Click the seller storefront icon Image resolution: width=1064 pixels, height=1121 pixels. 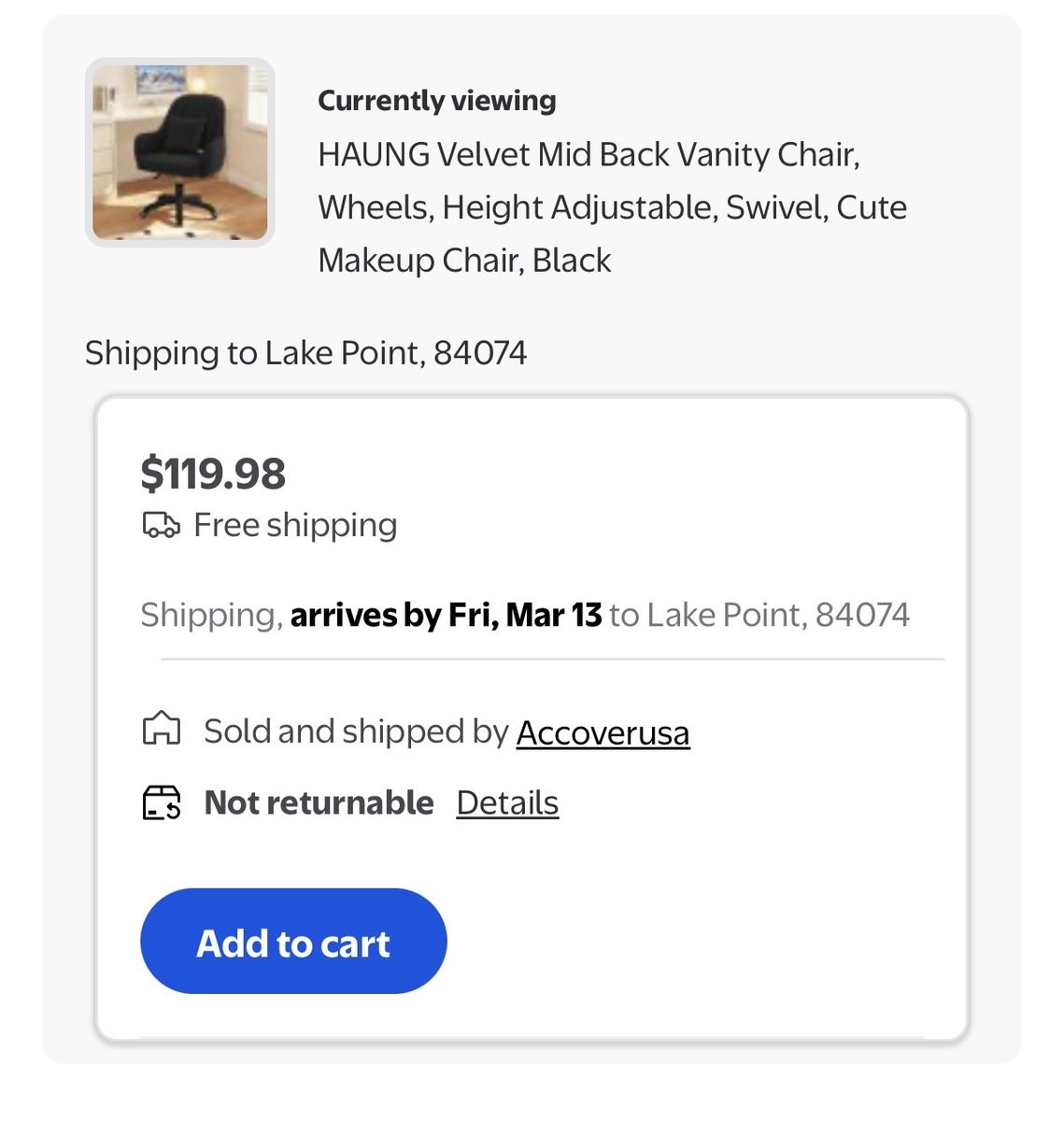point(161,729)
